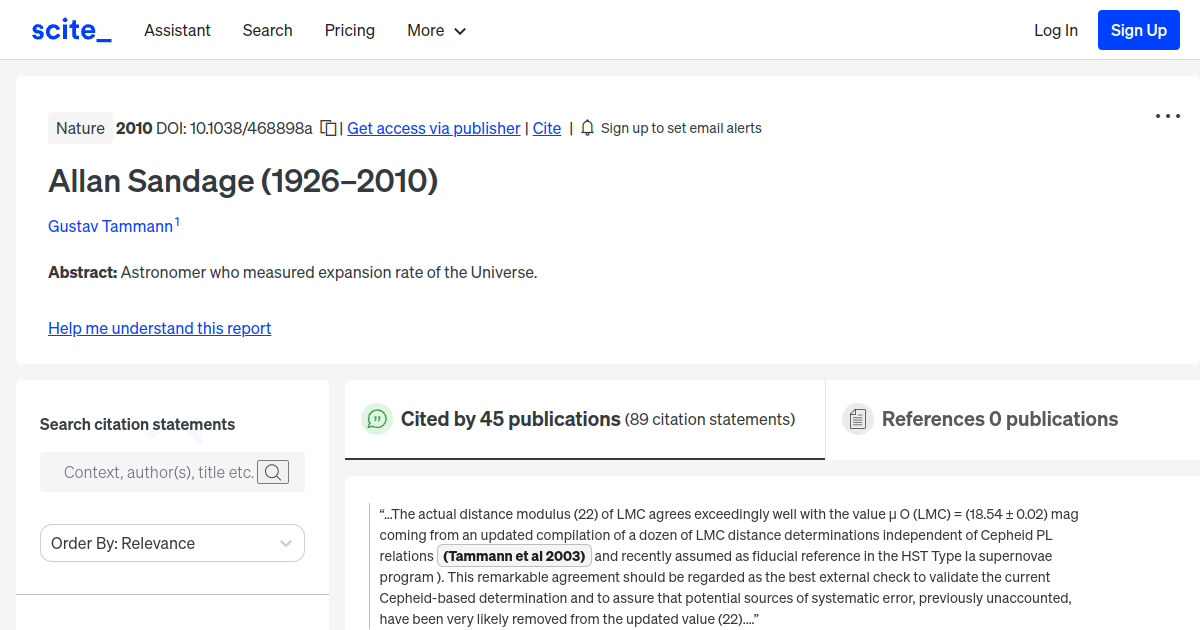
Task: Open the Assistant page
Action: coord(177,30)
